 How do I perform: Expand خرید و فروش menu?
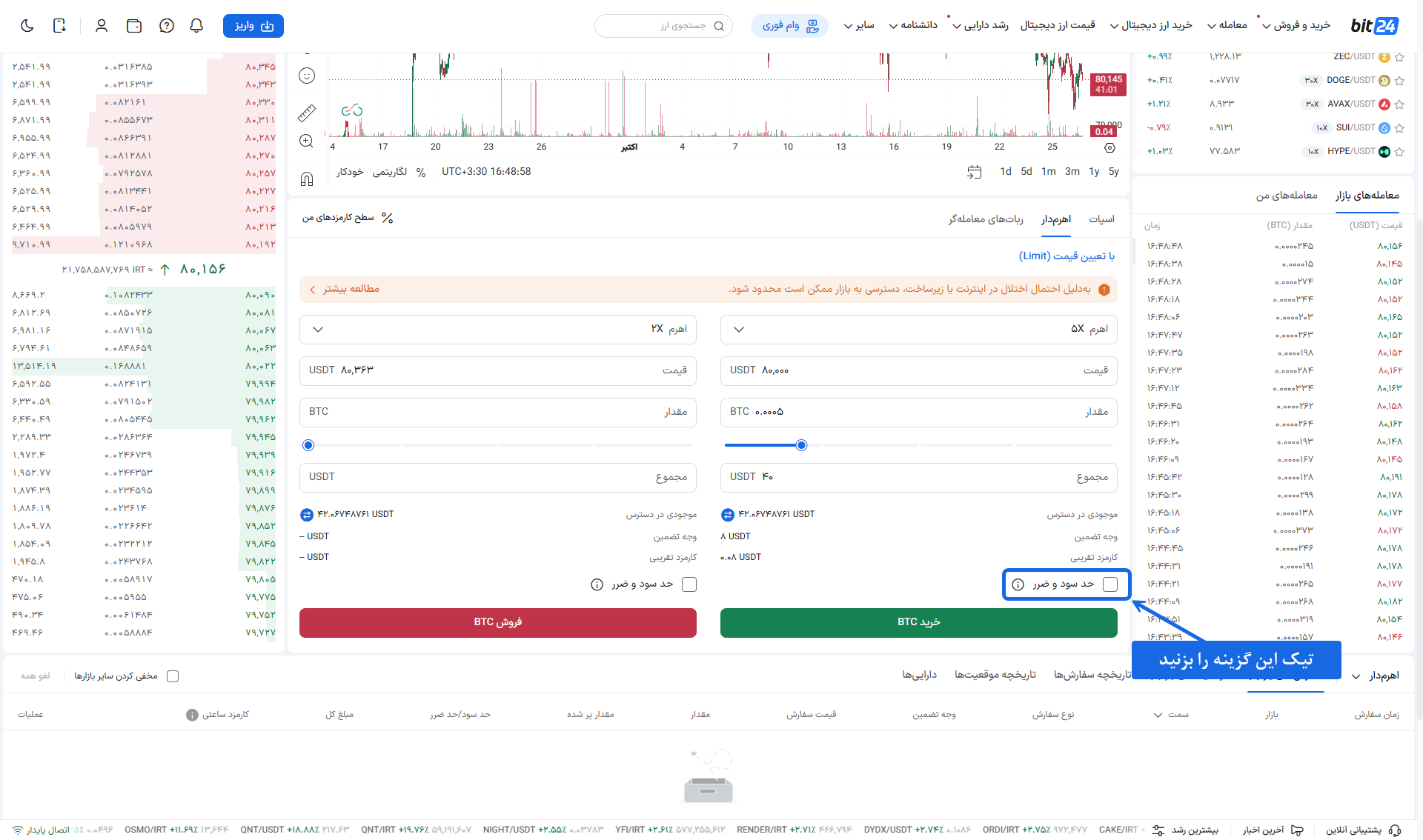[1296, 25]
